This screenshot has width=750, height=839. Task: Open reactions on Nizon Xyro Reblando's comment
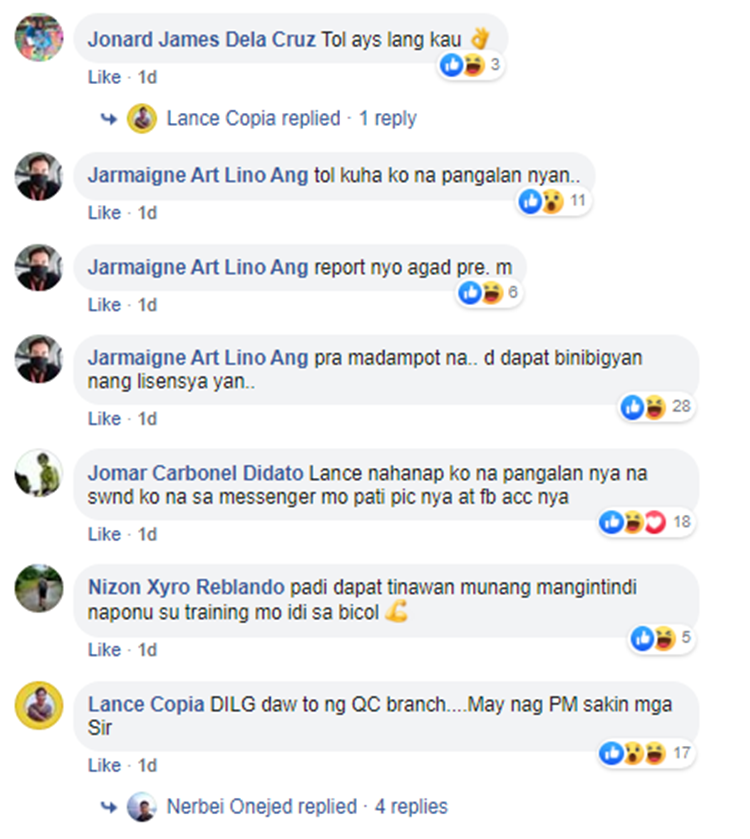point(661,638)
